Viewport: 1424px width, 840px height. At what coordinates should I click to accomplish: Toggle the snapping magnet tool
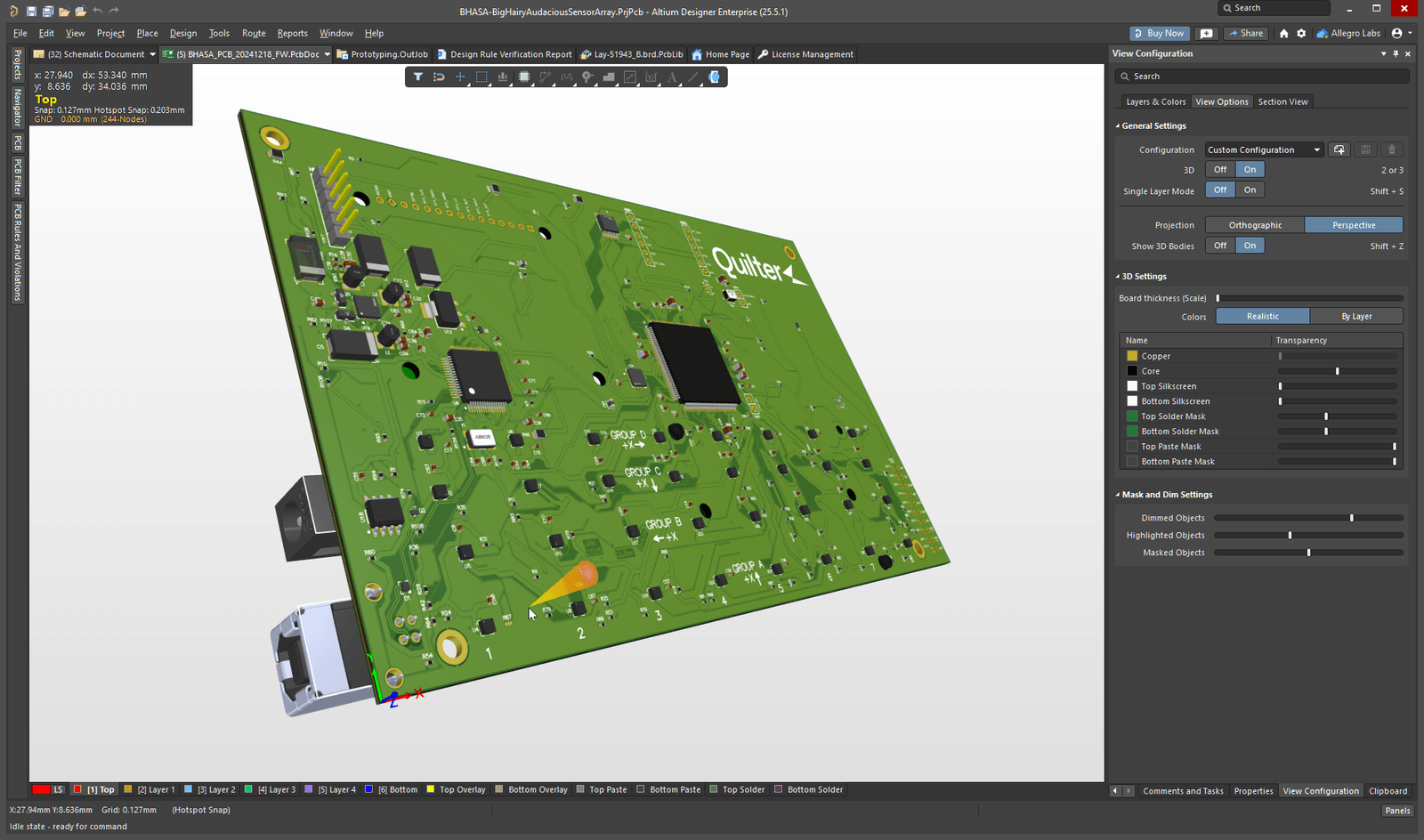click(439, 77)
